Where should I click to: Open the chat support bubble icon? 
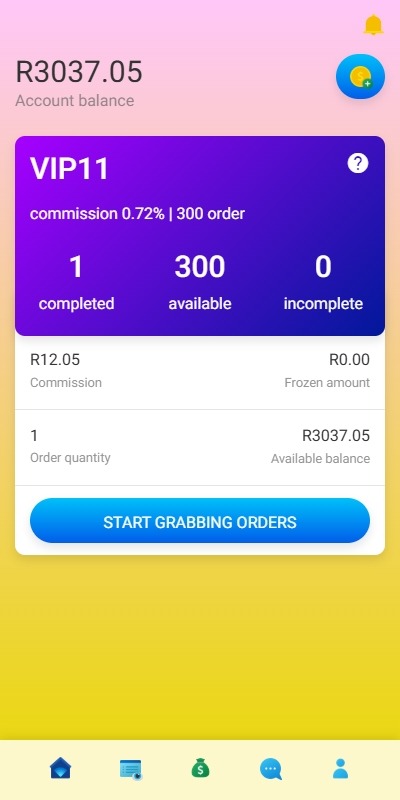pos(270,769)
